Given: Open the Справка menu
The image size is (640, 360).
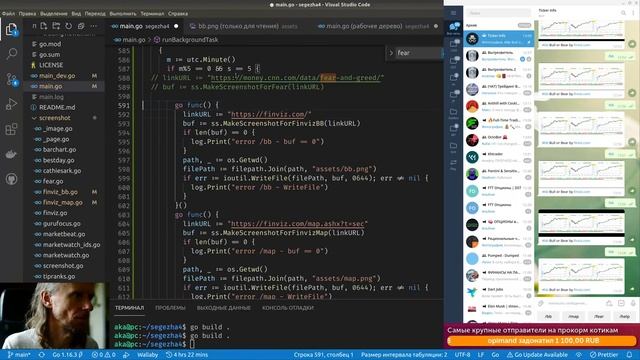Looking at the screenshot, I should [178, 13].
